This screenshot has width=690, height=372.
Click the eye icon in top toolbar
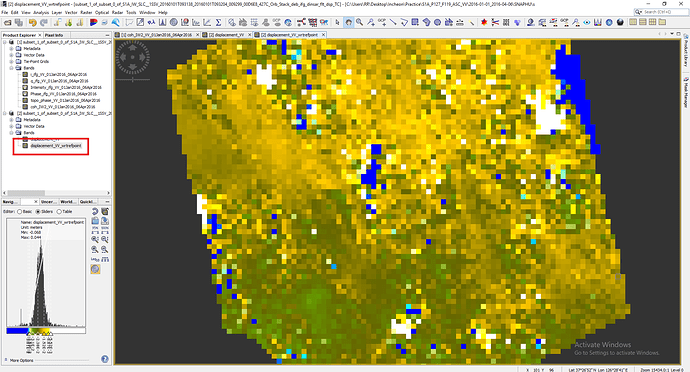pyautogui.click(x=587, y=22)
